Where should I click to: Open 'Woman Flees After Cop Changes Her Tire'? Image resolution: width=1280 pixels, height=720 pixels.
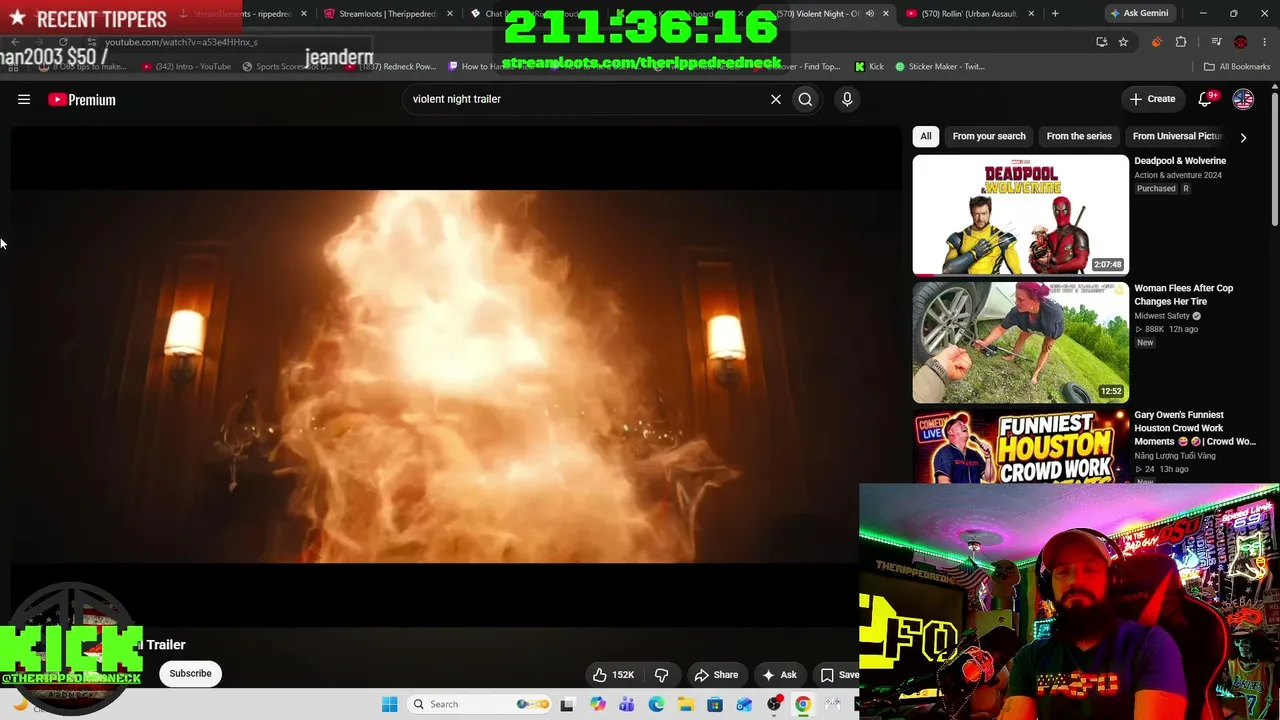click(x=1184, y=295)
